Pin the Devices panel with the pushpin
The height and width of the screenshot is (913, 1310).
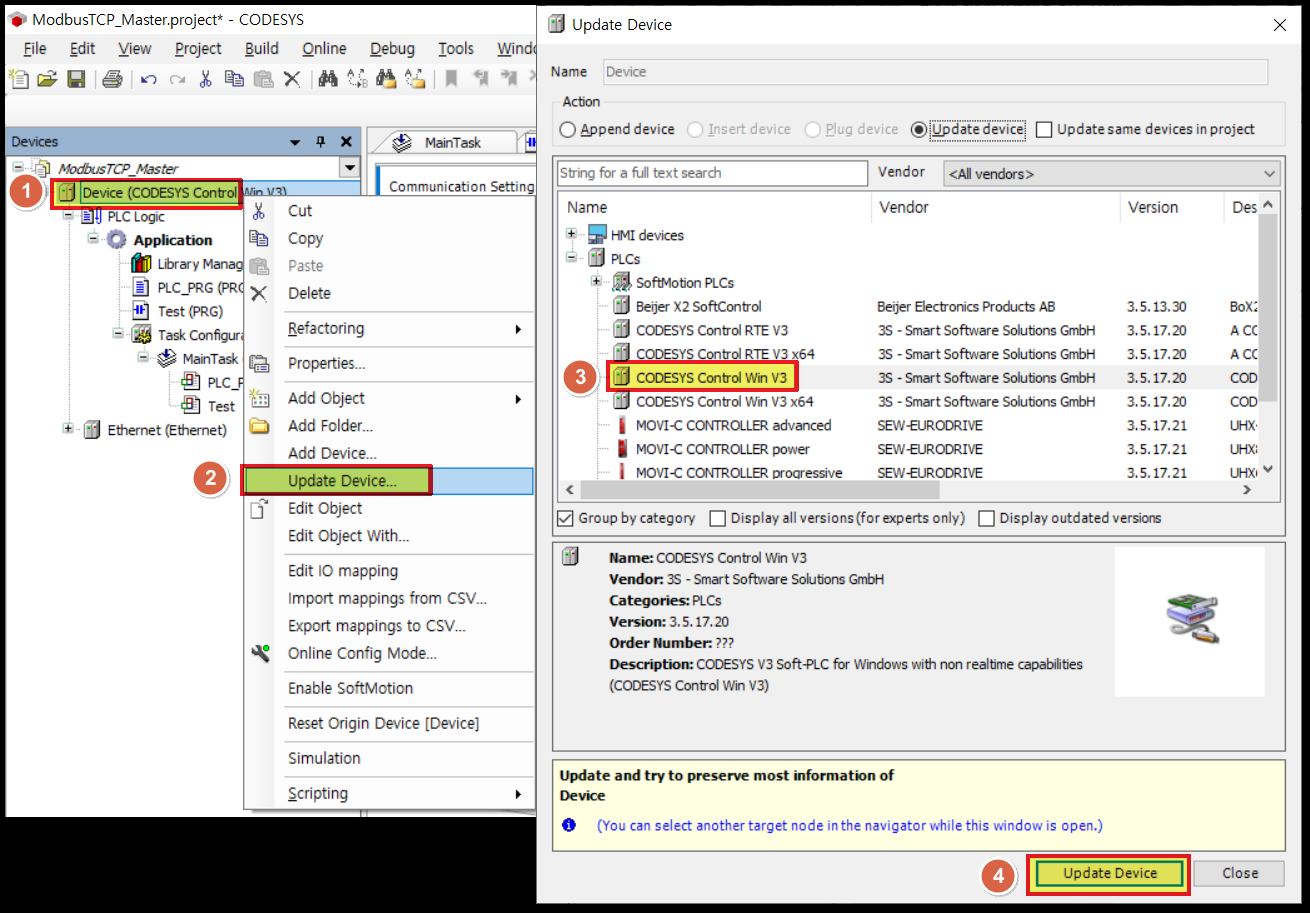tap(321, 142)
